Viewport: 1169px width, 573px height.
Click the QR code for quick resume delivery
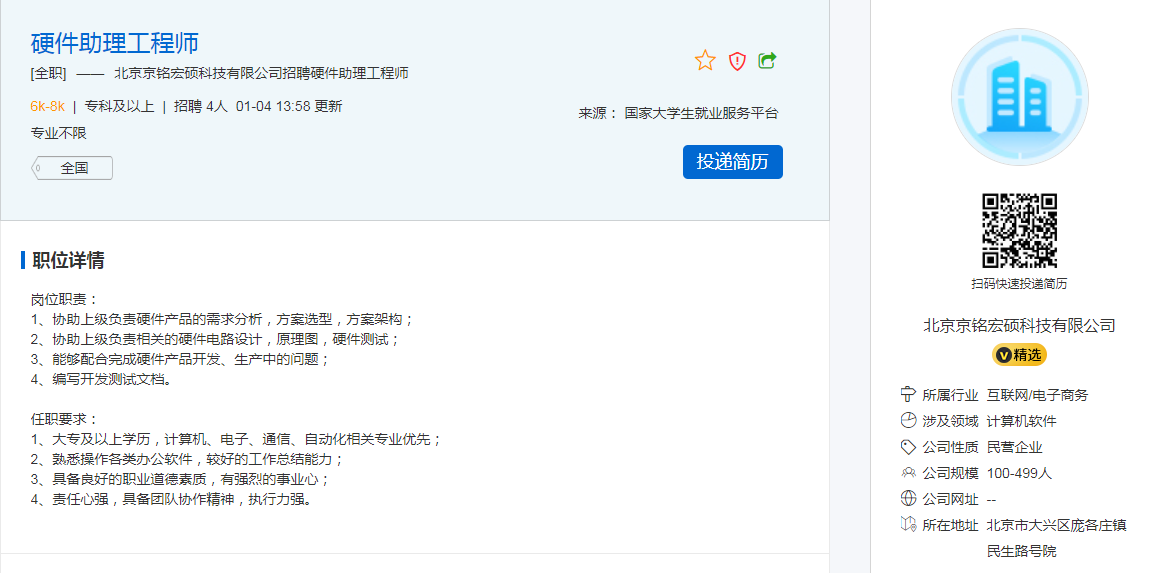click(x=1019, y=230)
